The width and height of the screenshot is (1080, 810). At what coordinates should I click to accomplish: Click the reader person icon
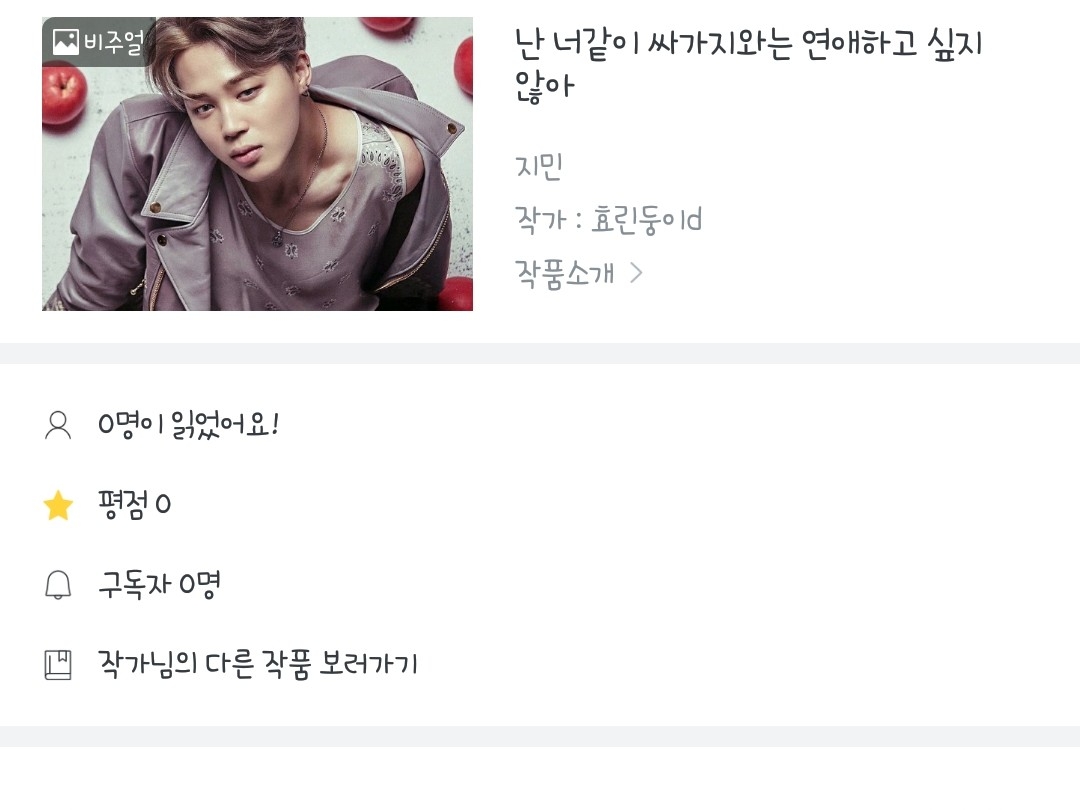(x=58, y=425)
